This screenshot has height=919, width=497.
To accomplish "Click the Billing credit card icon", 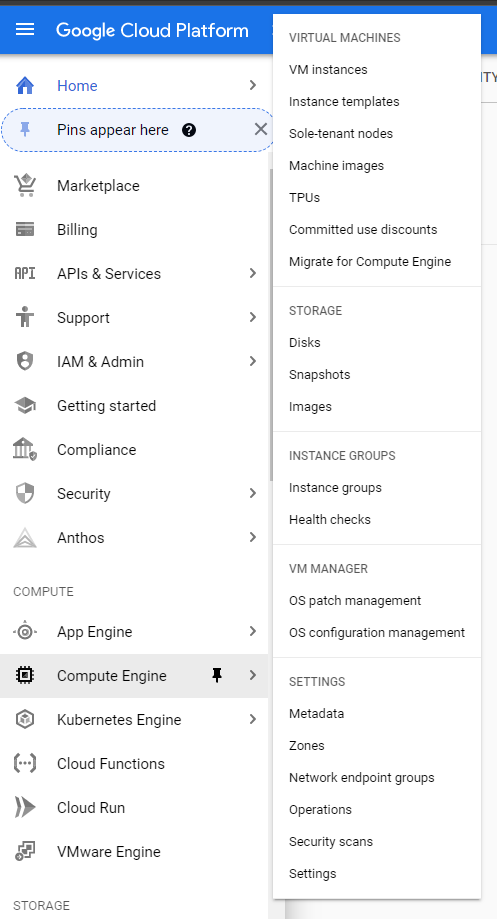I will [x=25, y=230].
